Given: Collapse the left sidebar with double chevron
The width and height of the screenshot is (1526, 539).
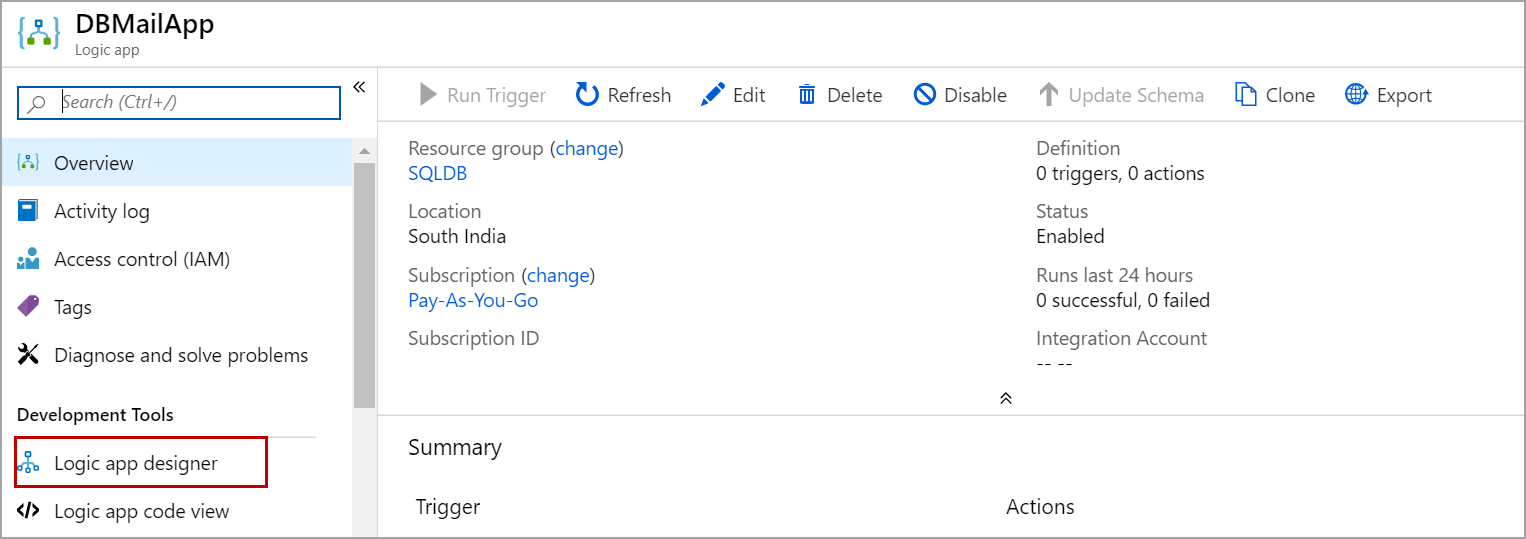Looking at the screenshot, I should coord(359,87).
